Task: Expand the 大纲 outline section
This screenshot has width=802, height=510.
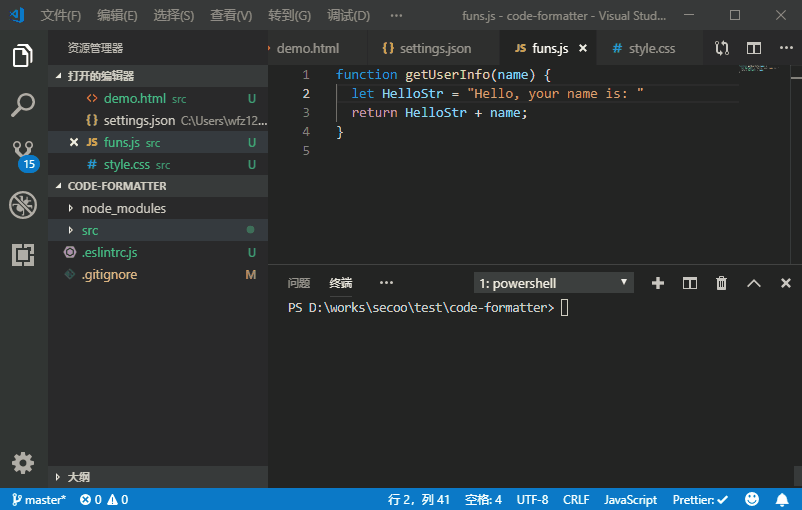Action: (78, 477)
